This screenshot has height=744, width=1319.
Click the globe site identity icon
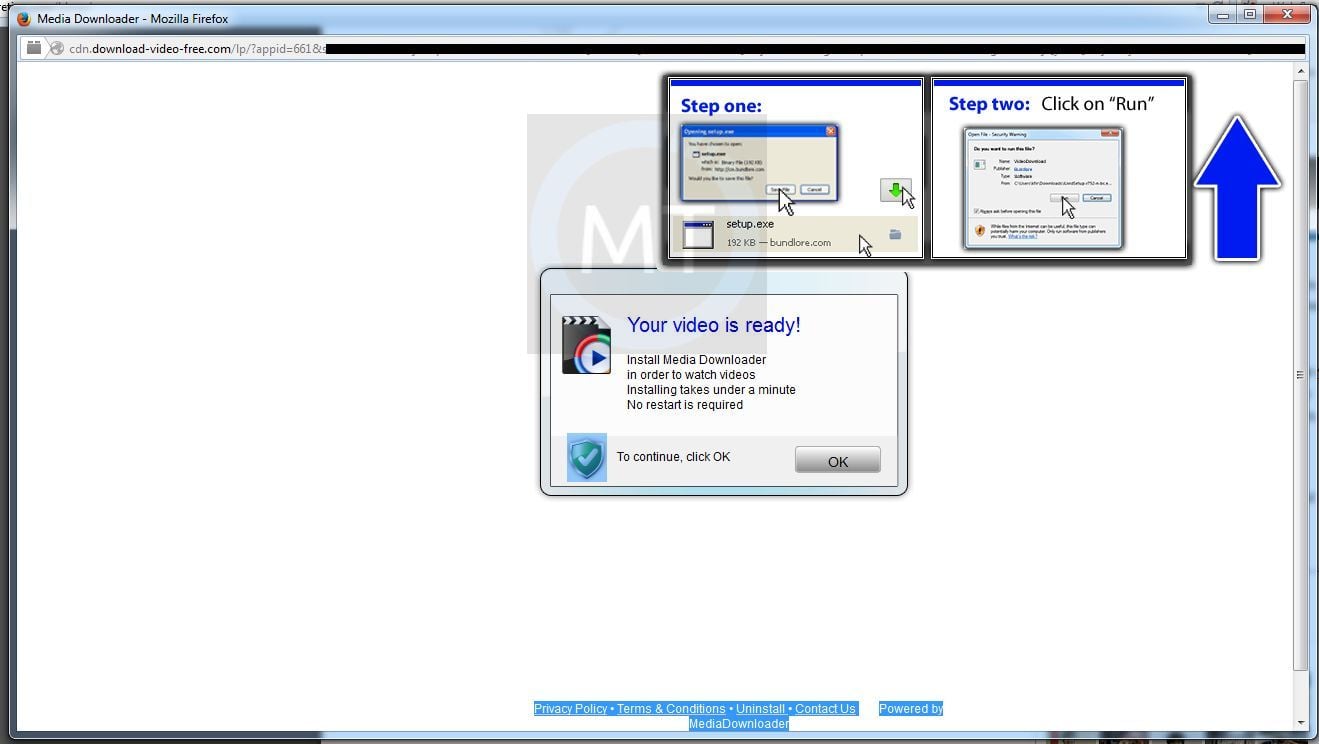(57, 48)
